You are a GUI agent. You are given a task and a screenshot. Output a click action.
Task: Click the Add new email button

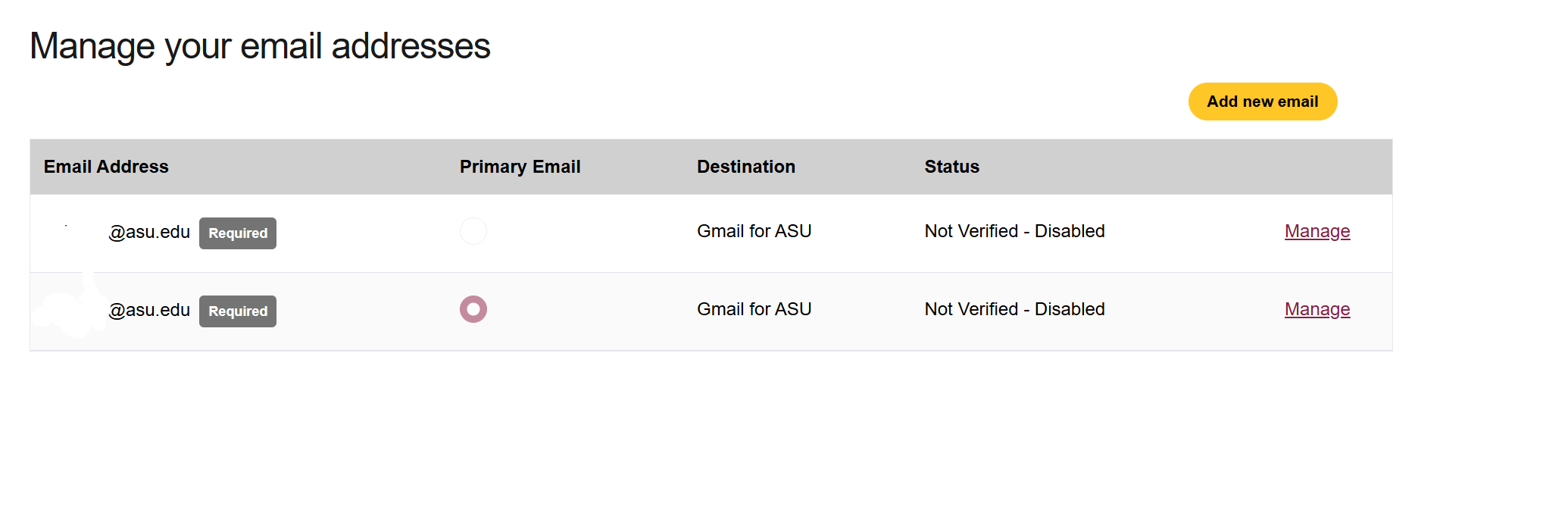(x=1262, y=102)
